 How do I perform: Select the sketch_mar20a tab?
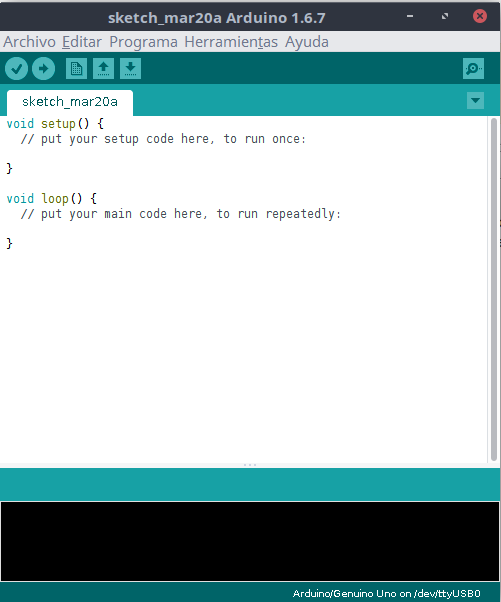pyautogui.click(x=70, y=102)
